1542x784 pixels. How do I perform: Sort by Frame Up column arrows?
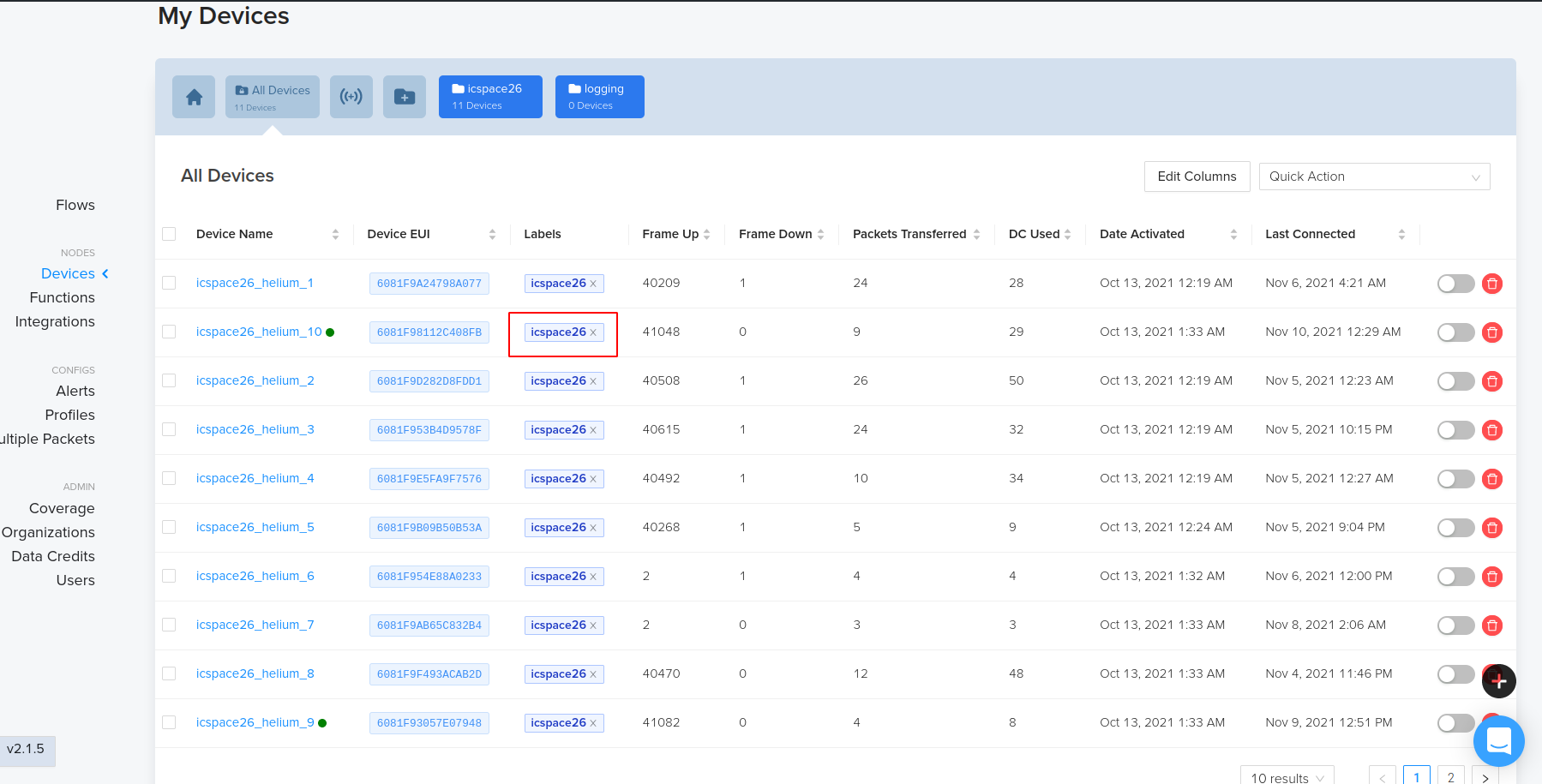click(706, 234)
